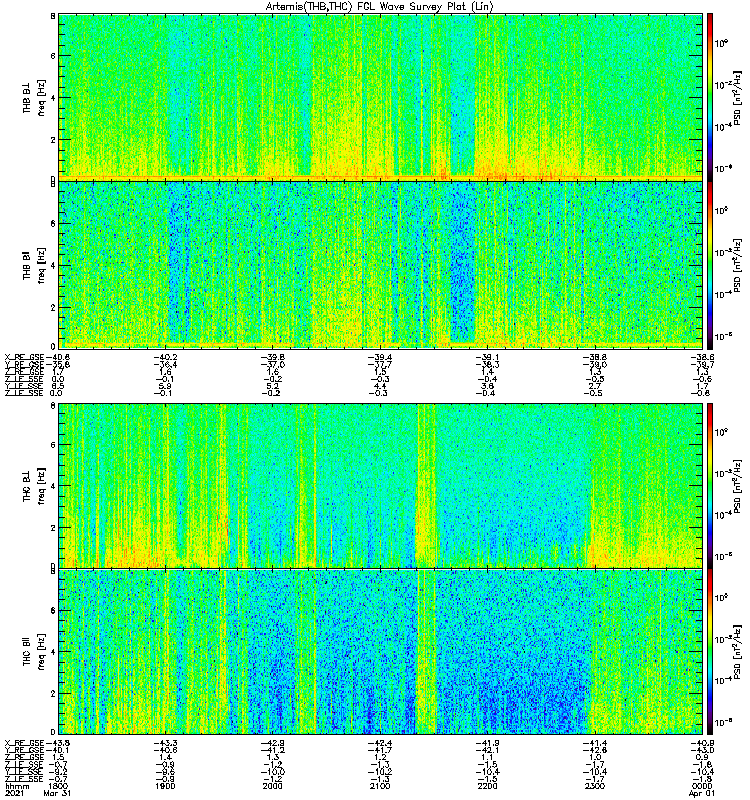Click the 'hhmm' row label
This screenshot has width=750, height=800.
tap(16, 786)
